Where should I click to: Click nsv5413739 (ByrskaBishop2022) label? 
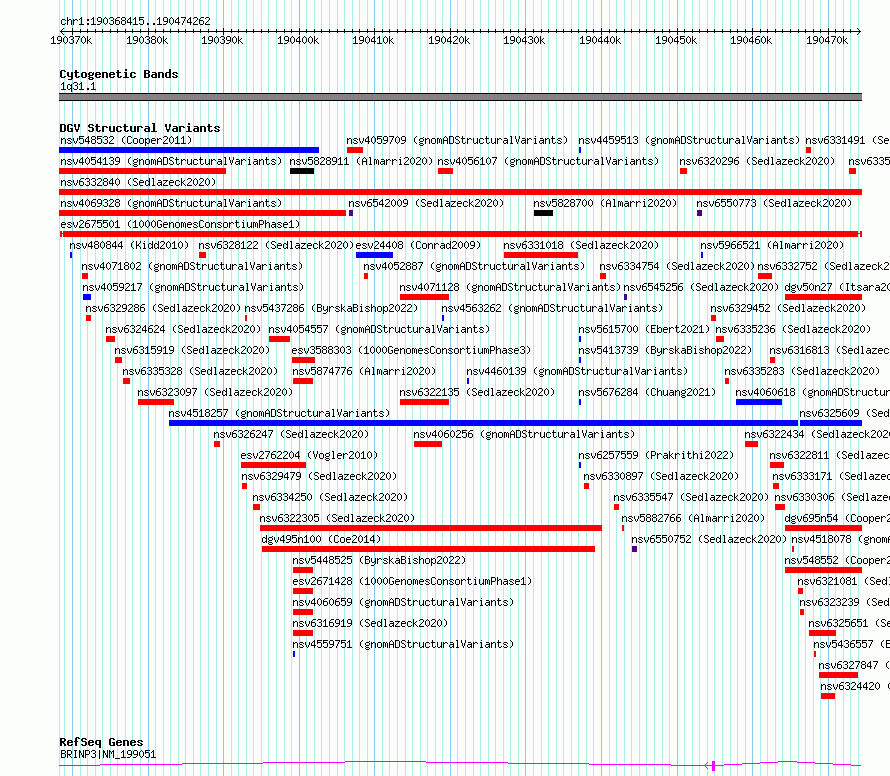pos(665,350)
